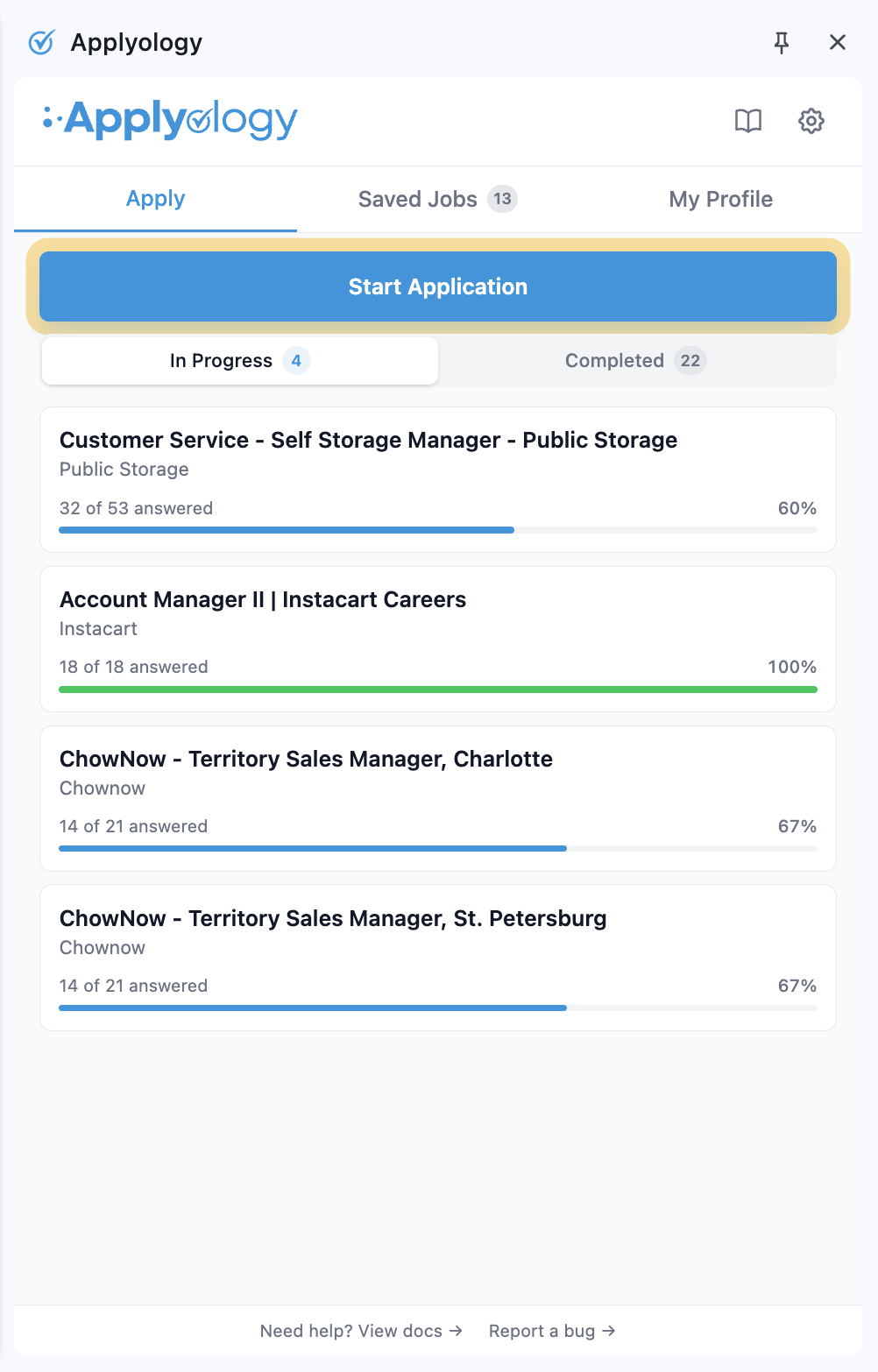The width and height of the screenshot is (878, 1372).
Task: Click the 60% completion value
Action: (x=797, y=508)
